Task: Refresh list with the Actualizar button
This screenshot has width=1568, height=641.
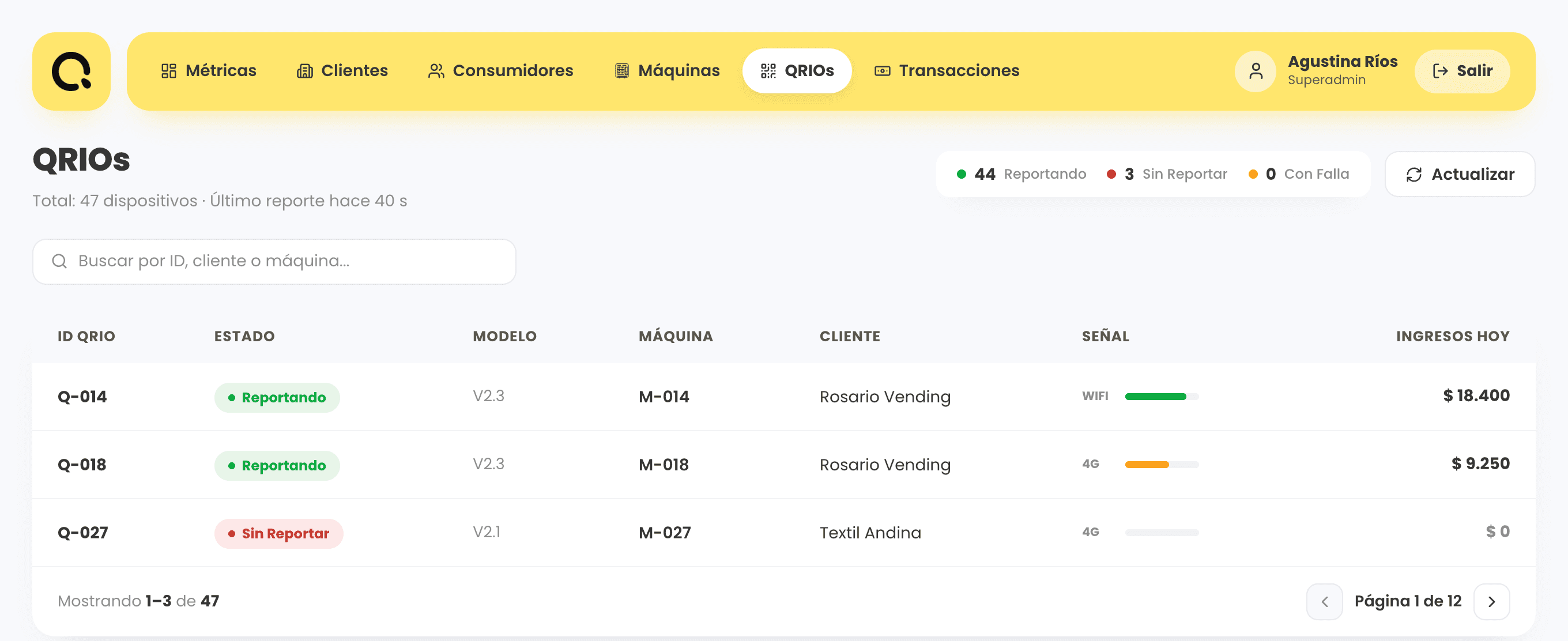Action: point(1460,174)
